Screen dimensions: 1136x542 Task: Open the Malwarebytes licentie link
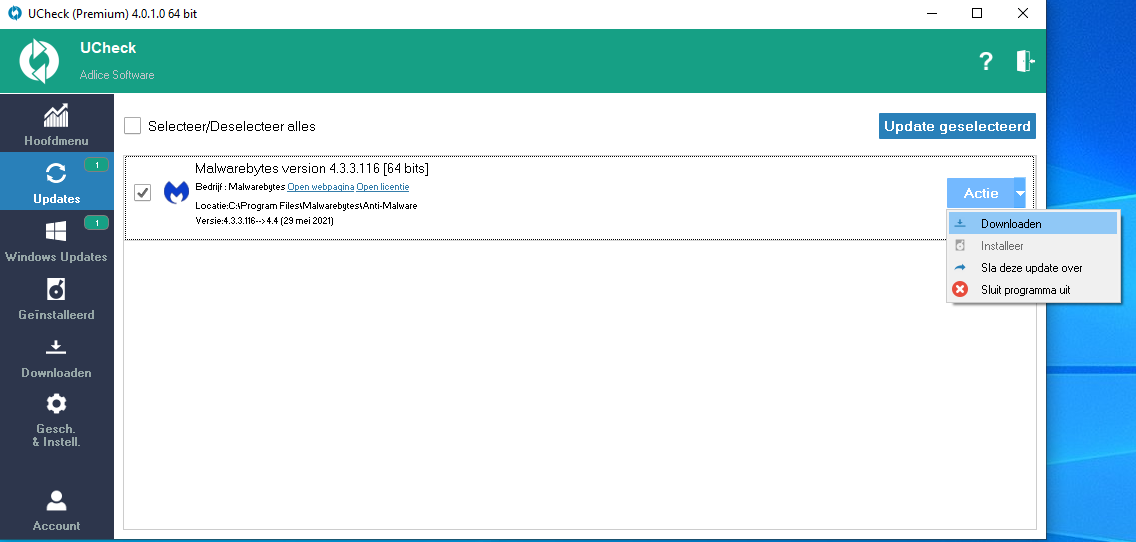click(383, 187)
